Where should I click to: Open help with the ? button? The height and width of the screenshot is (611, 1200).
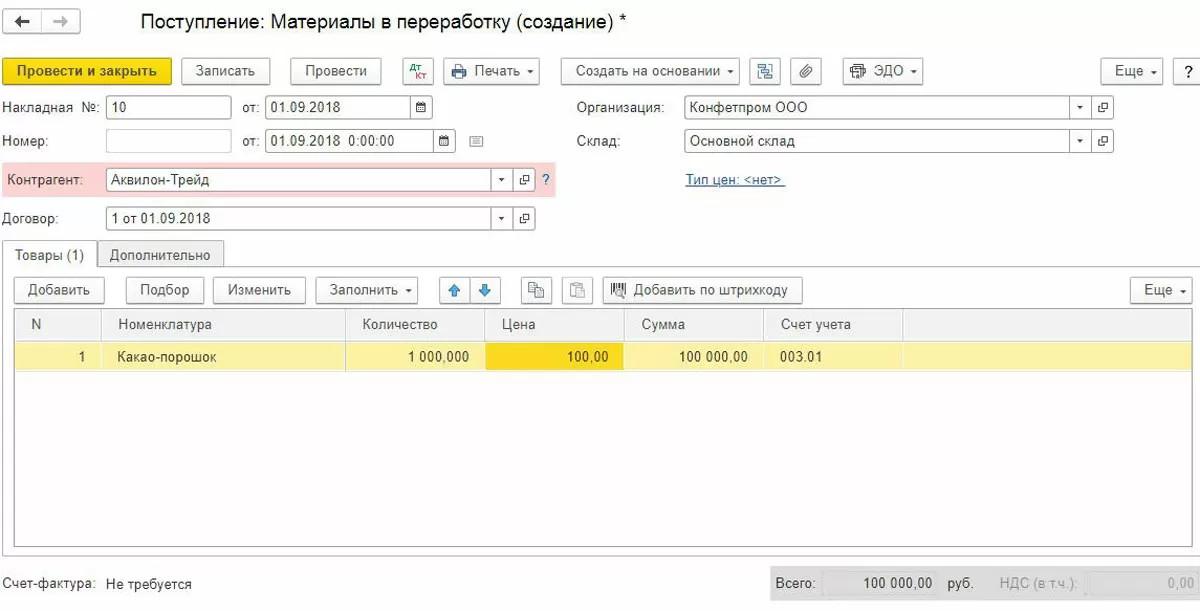point(1187,71)
